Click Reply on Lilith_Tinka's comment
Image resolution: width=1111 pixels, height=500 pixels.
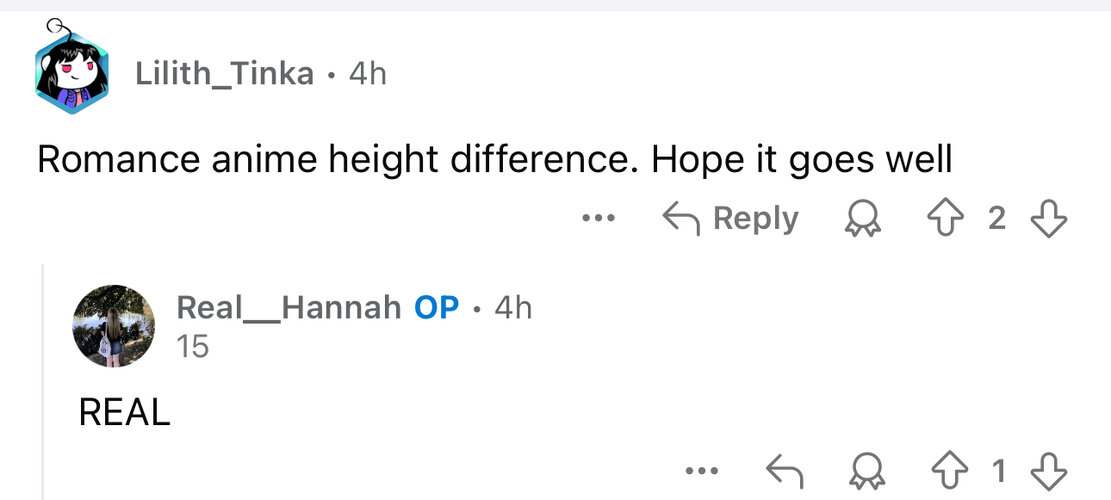pyautogui.click(x=731, y=219)
